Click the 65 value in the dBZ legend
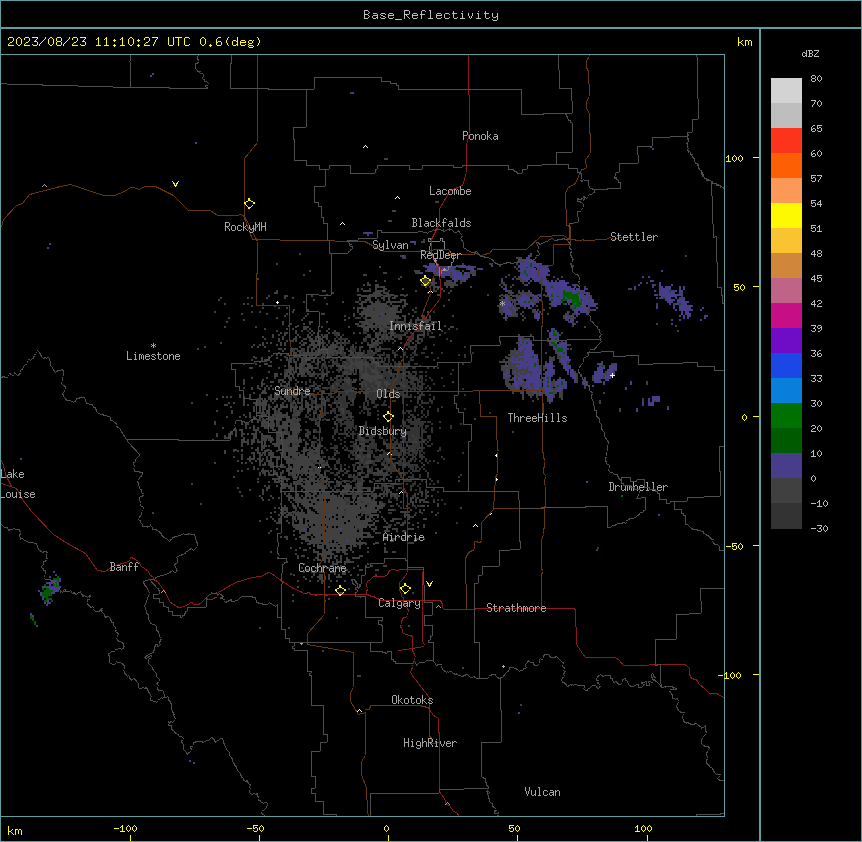This screenshot has height=842, width=862. click(816, 128)
